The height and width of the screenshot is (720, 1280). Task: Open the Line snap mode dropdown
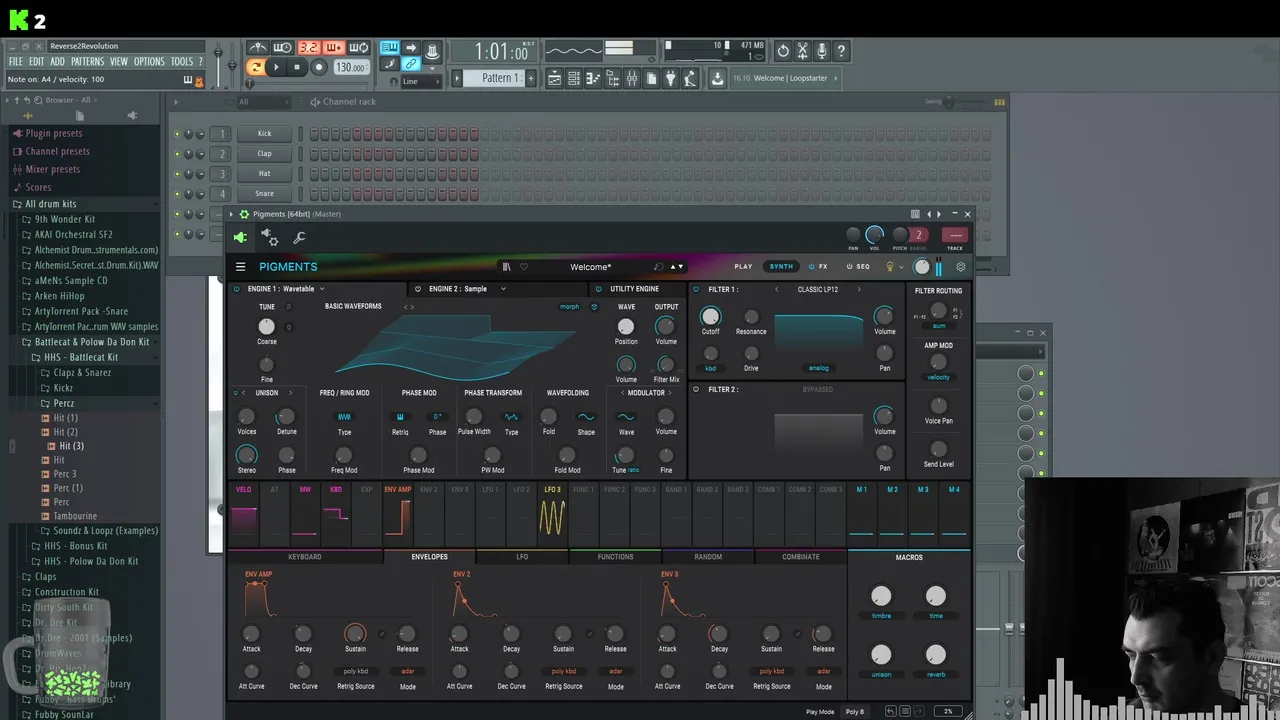(x=421, y=82)
